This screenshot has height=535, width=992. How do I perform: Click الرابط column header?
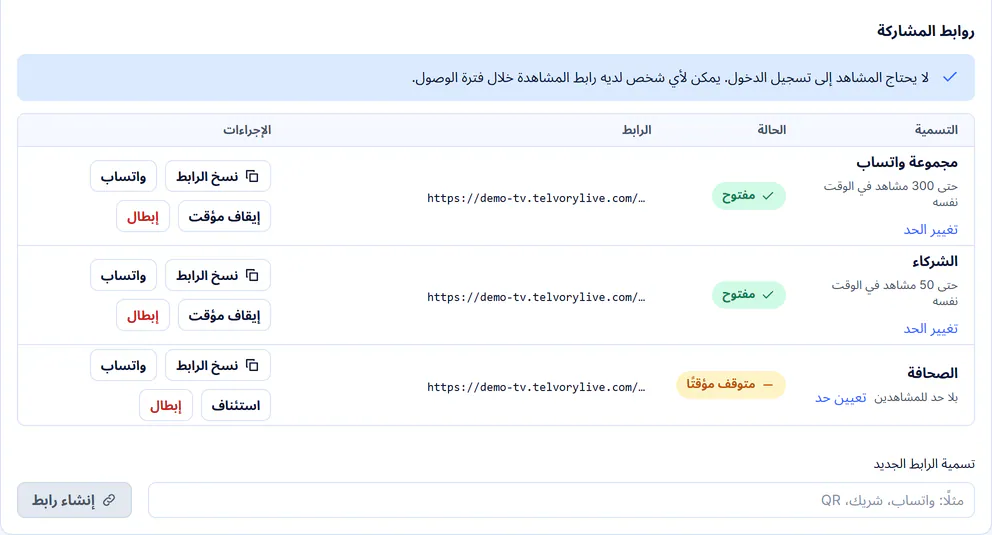pos(636,130)
